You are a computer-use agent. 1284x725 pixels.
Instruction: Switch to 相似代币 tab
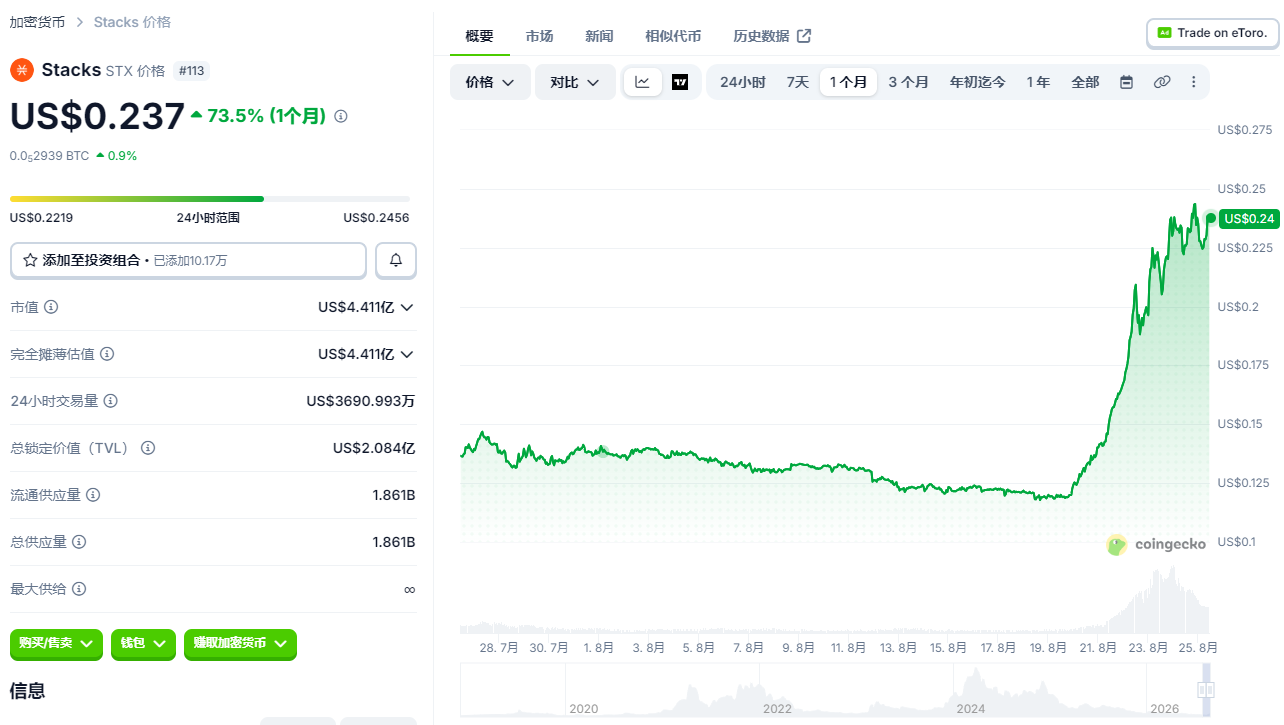click(673, 36)
